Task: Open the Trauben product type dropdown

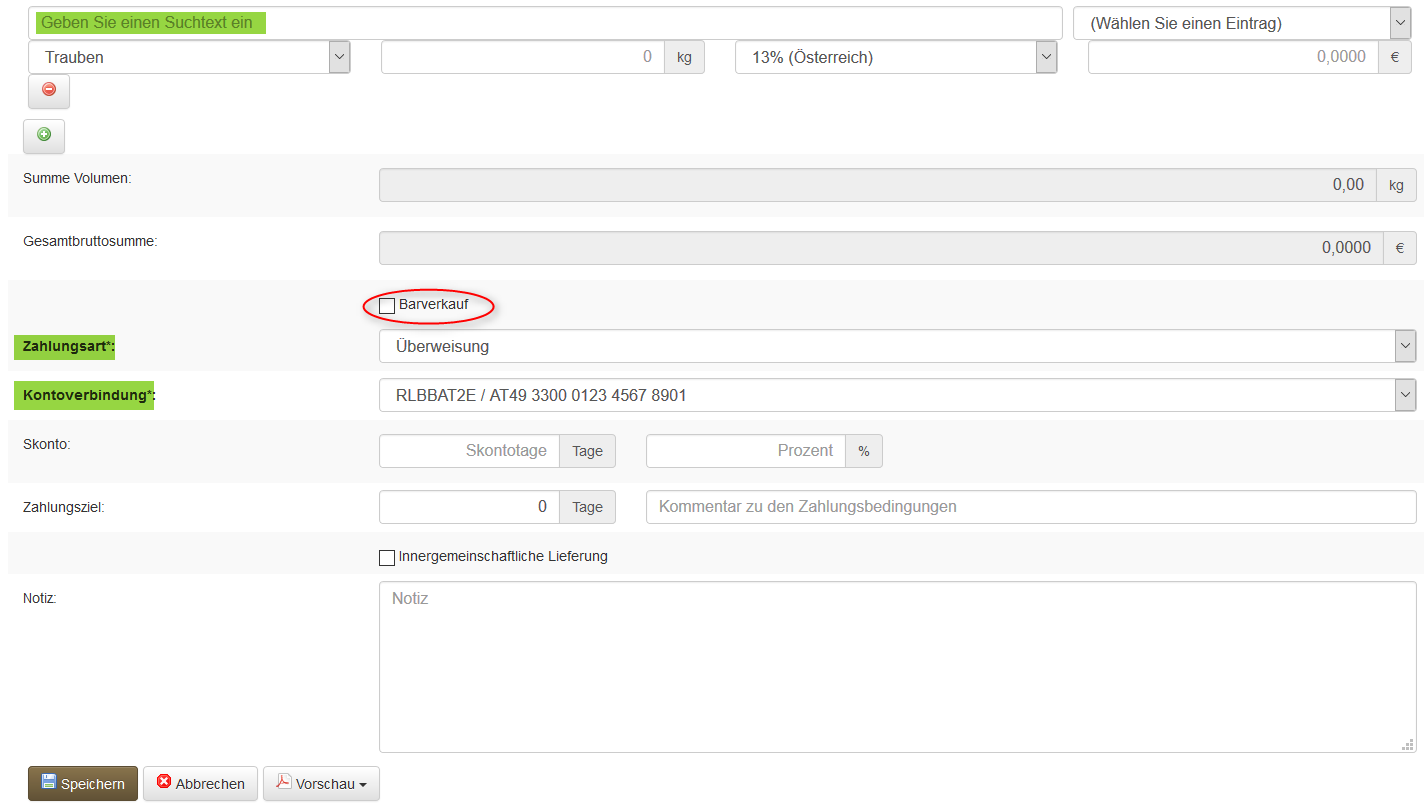Action: pos(190,57)
